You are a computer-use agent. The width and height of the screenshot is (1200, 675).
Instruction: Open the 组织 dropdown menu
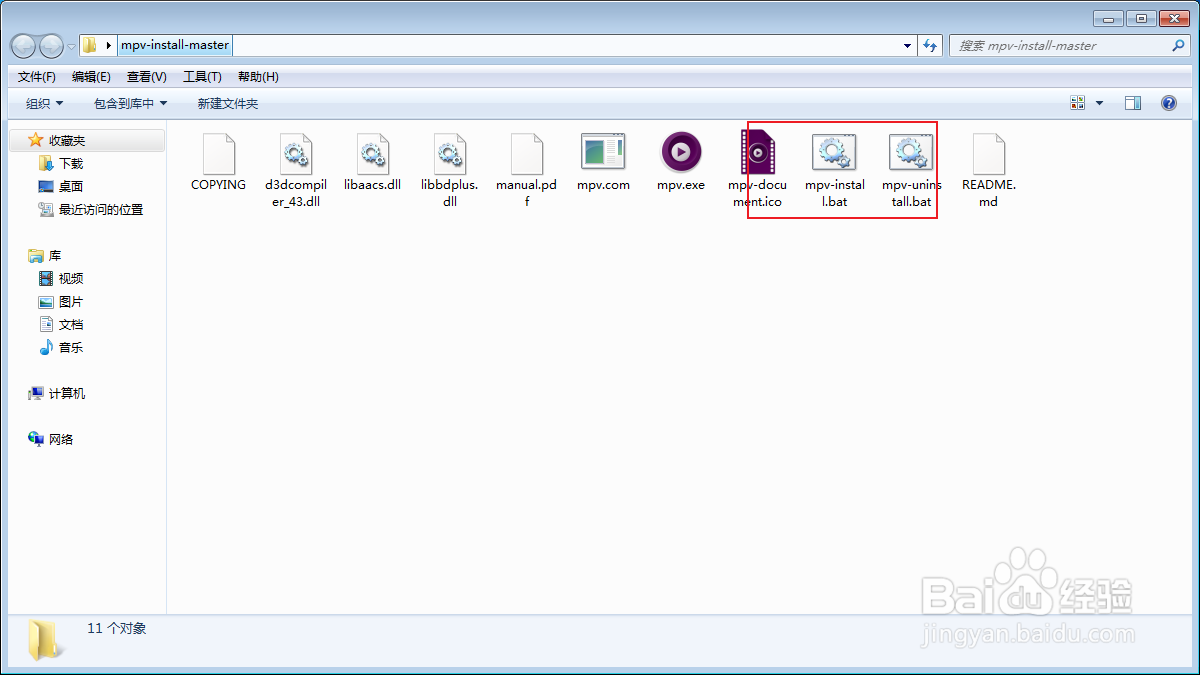[x=41, y=102]
